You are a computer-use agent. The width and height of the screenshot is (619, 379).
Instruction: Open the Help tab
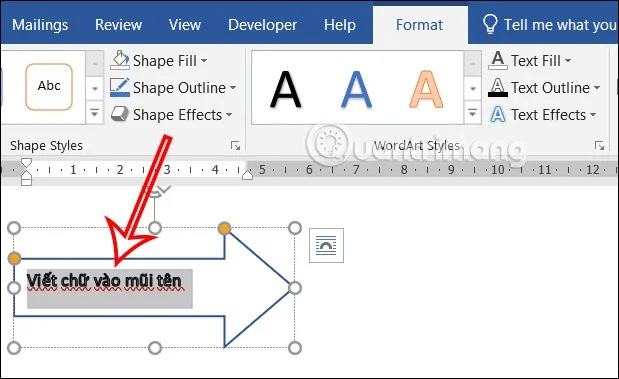click(x=340, y=25)
